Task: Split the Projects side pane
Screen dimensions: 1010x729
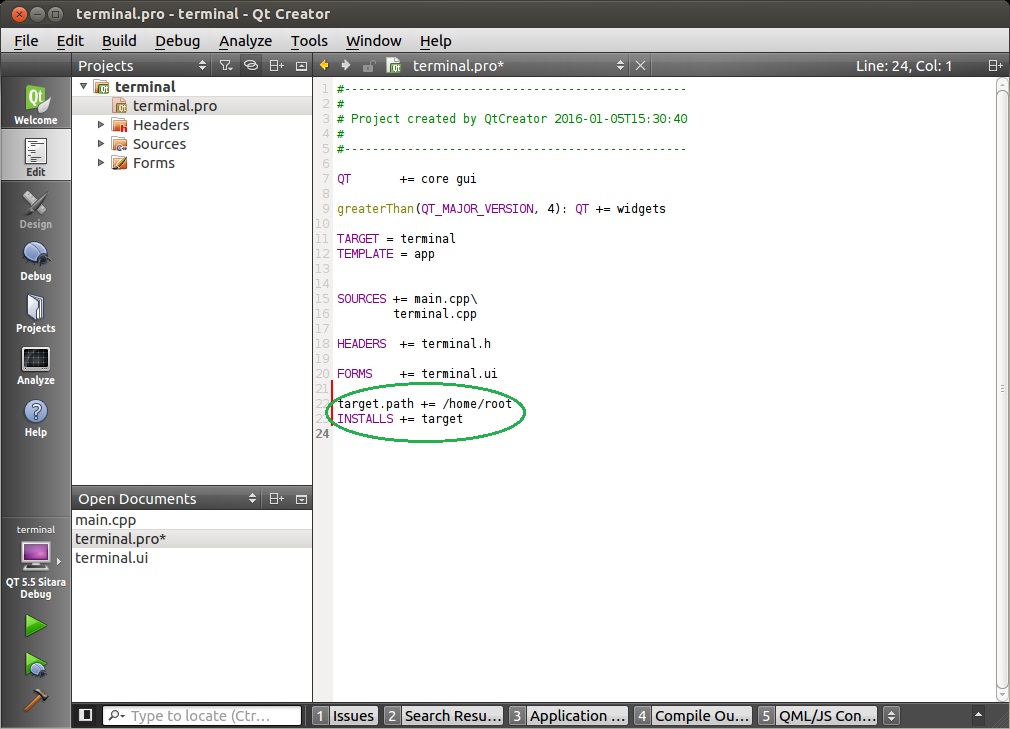Action: pos(276,66)
